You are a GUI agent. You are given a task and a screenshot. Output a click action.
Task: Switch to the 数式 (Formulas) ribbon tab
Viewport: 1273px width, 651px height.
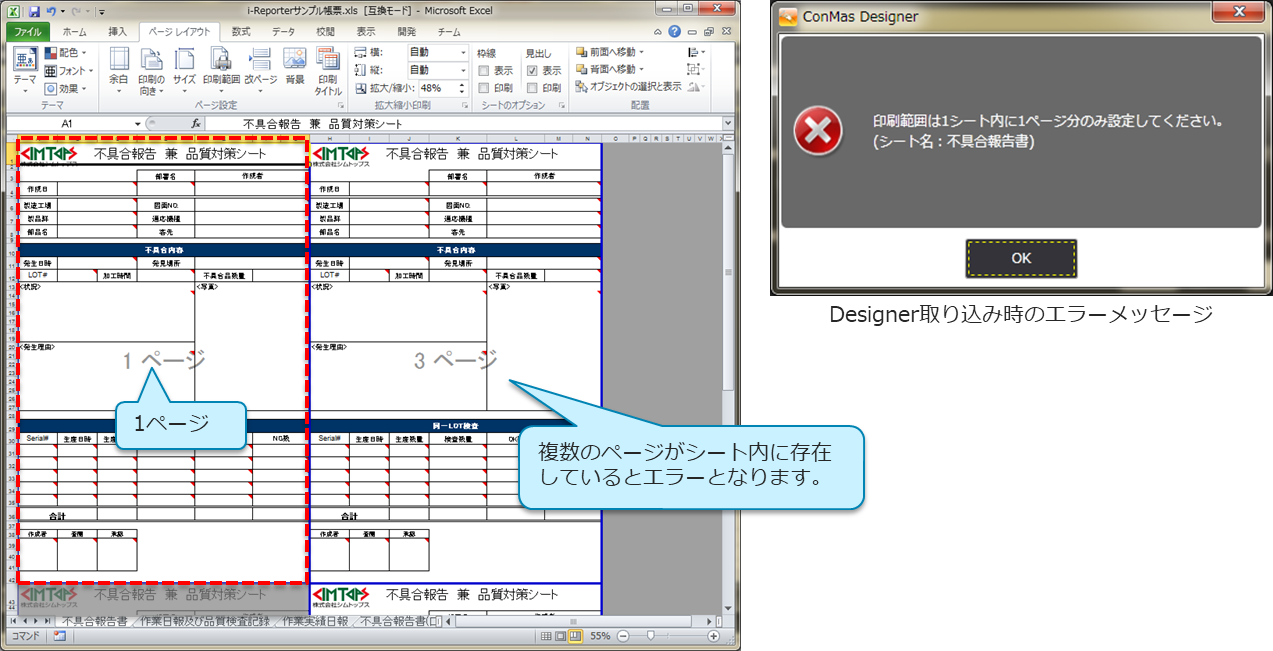click(x=241, y=32)
